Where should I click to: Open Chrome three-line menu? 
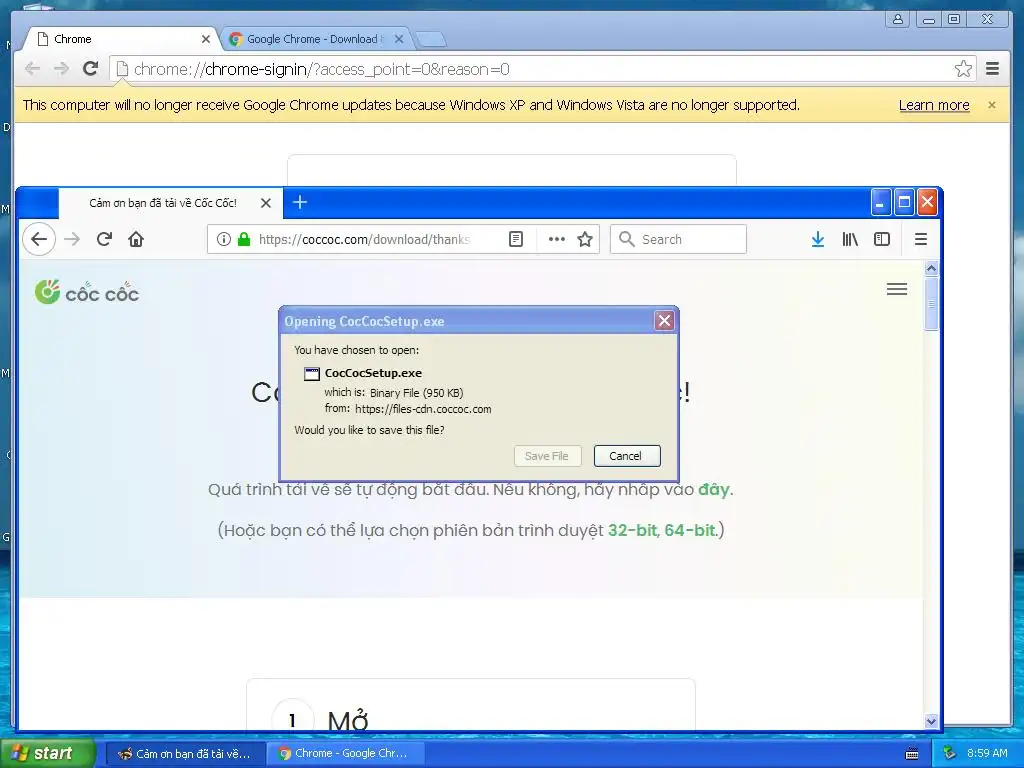coord(993,69)
